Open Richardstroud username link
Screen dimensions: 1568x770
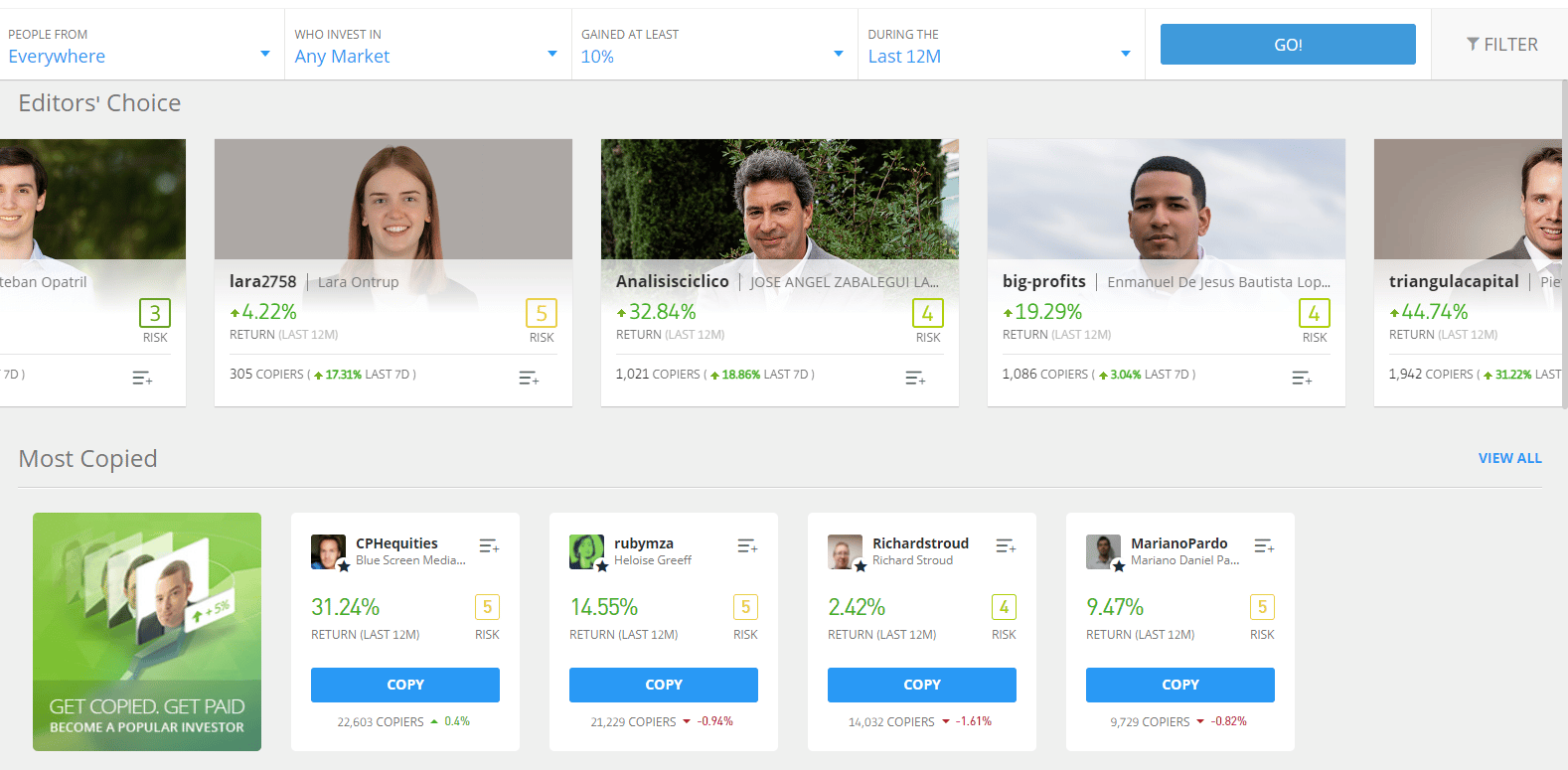point(920,543)
